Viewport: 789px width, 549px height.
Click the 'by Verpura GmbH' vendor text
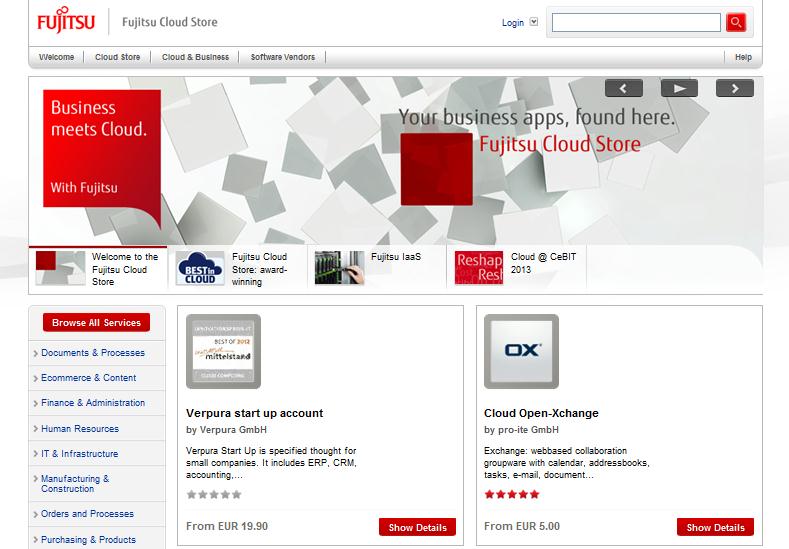[226, 430]
